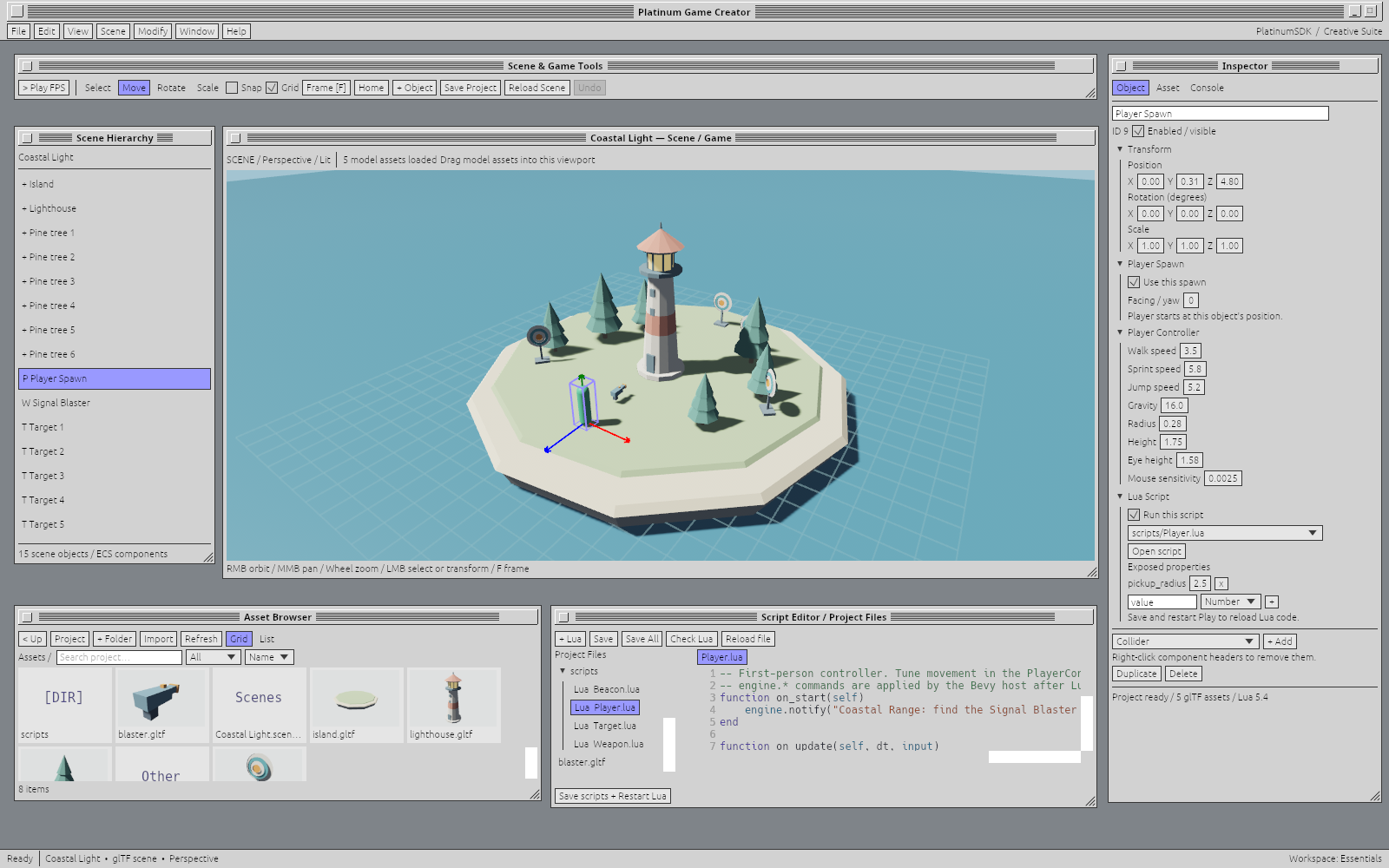Uncheck Run this script
1389x868 pixels.
(x=1134, y=515)
